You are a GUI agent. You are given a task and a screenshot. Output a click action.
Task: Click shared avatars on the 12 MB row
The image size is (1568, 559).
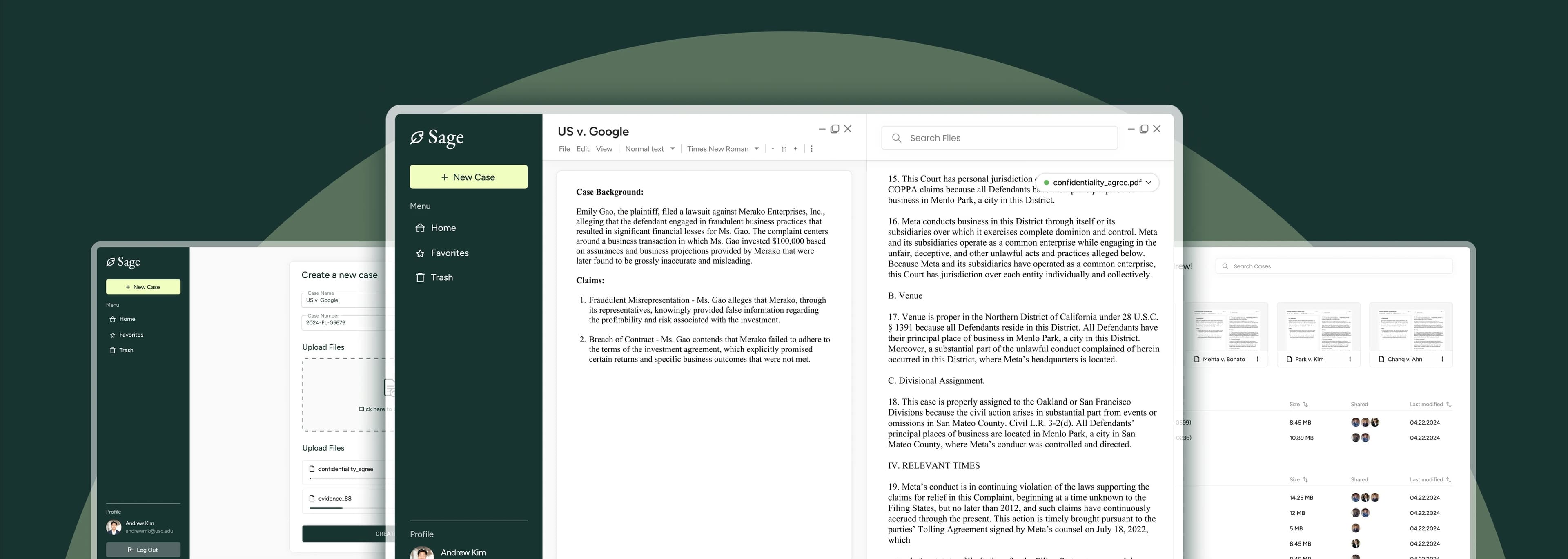coord(1361,513)
